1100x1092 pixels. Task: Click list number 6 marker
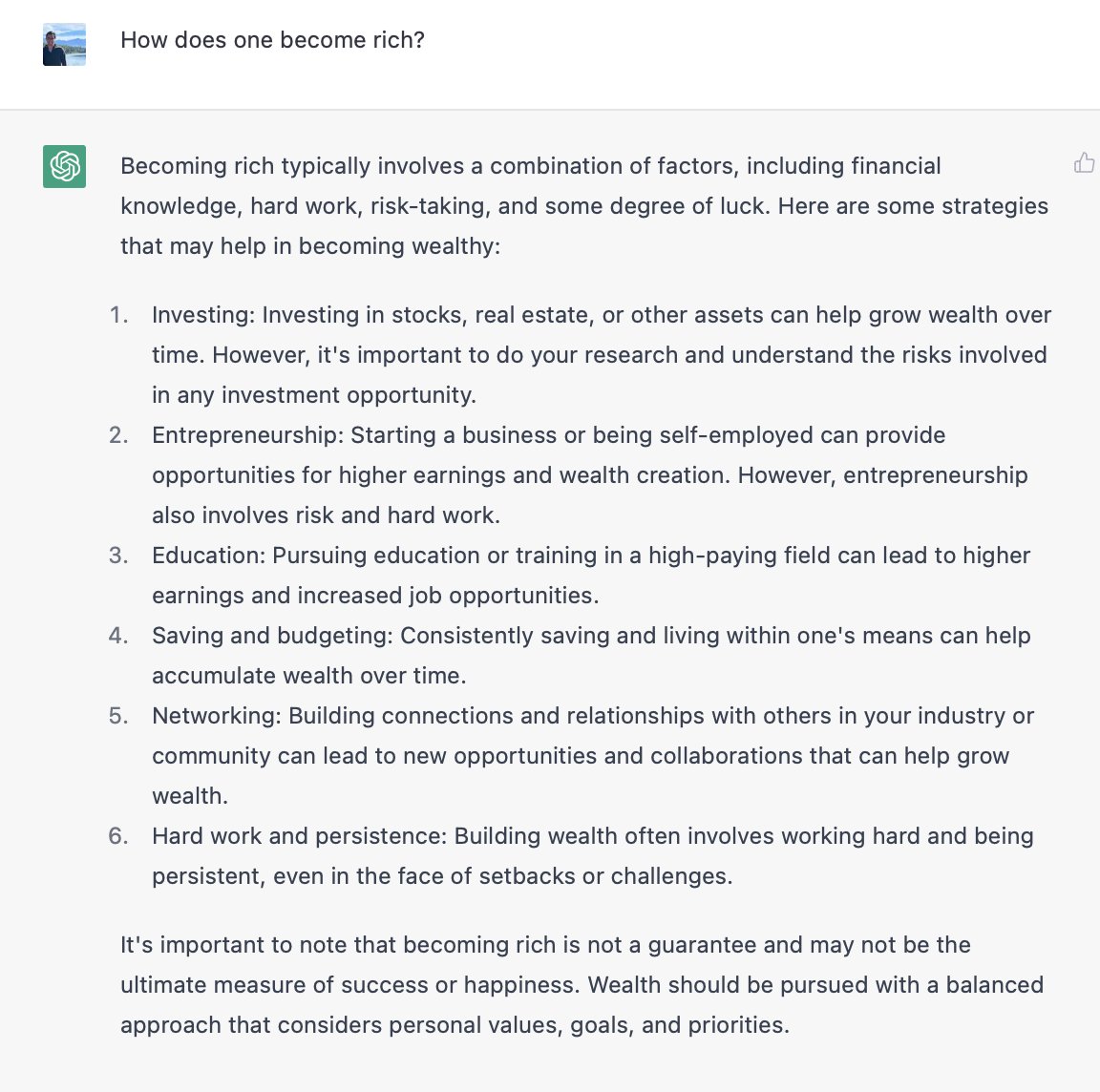[118, 836]
